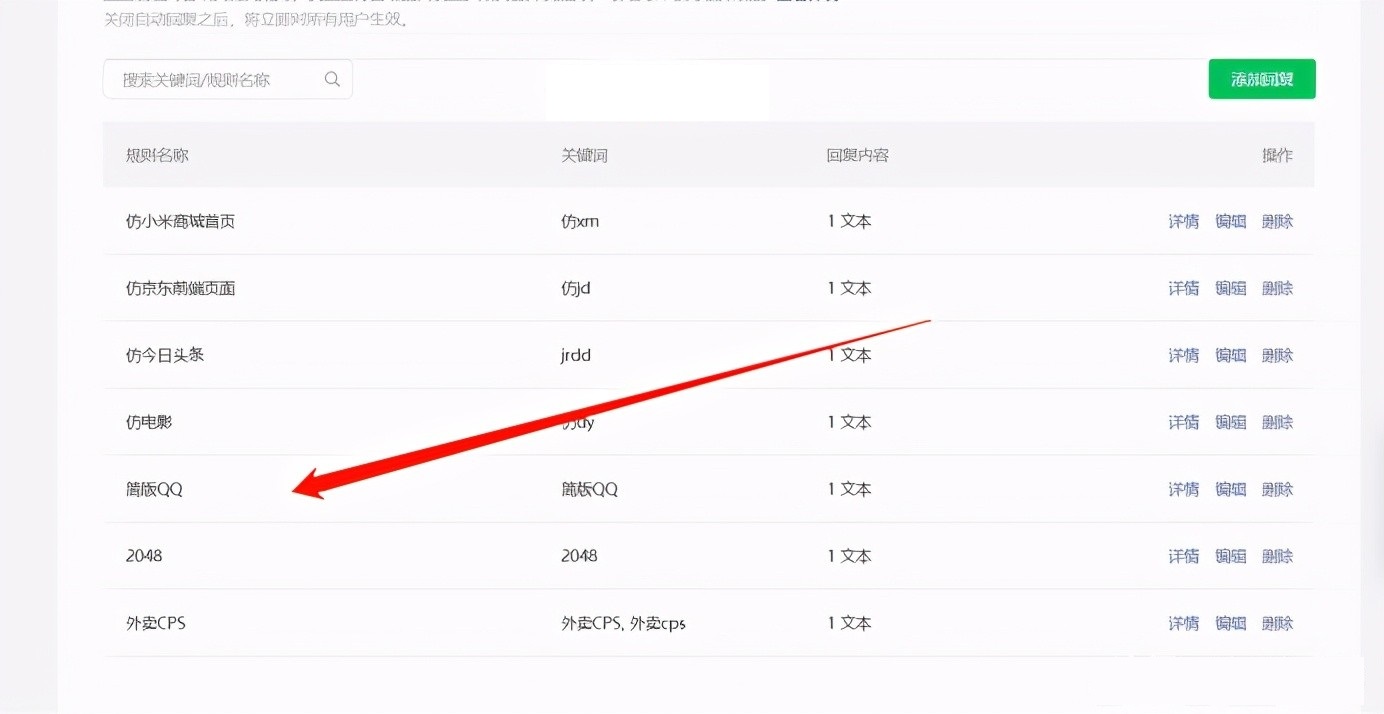Select rule name 2048
The height and width of the screenshot is (714, 1384).
click(144, 556)
